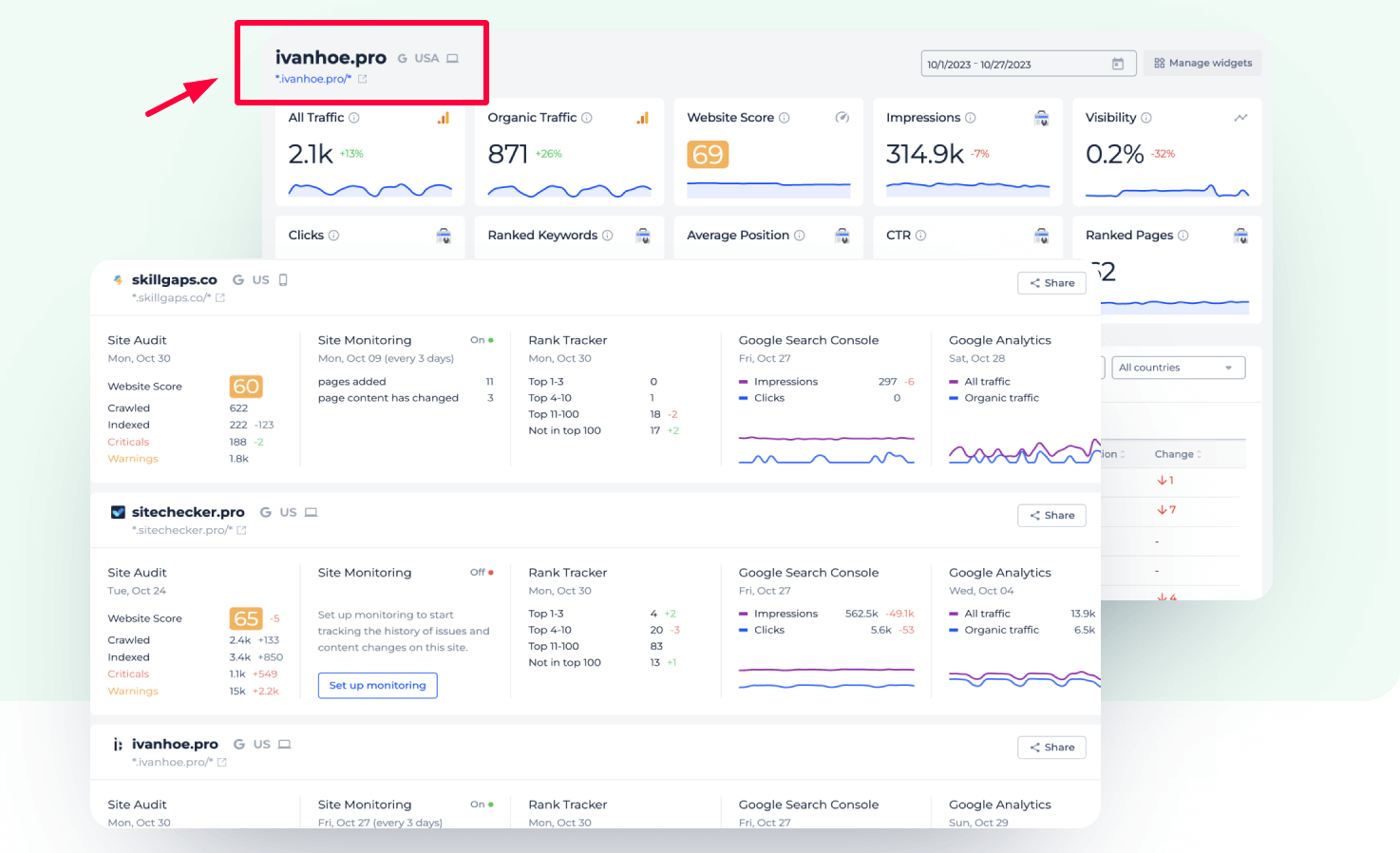Viewport: 1400px width, 853px height.
Task: Click the All Traffic 2.1k value
Action: (311, 154)
